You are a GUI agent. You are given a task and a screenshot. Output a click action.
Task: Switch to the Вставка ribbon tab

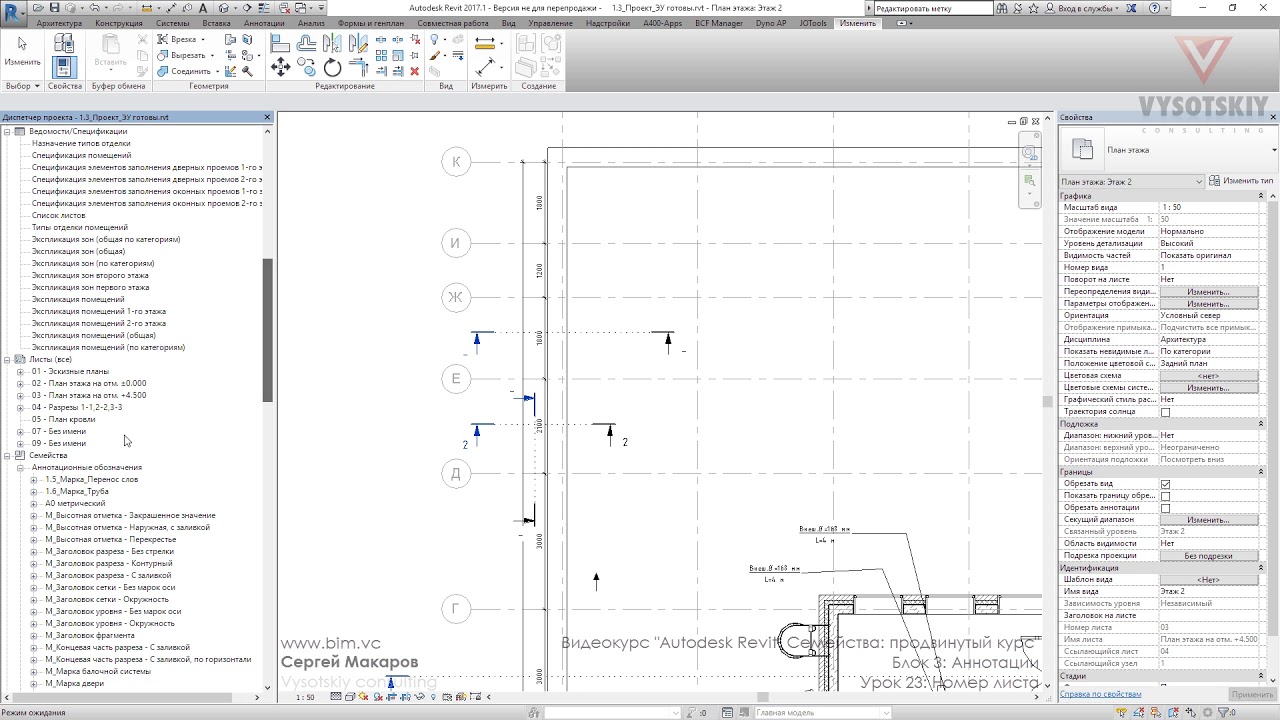216,23
